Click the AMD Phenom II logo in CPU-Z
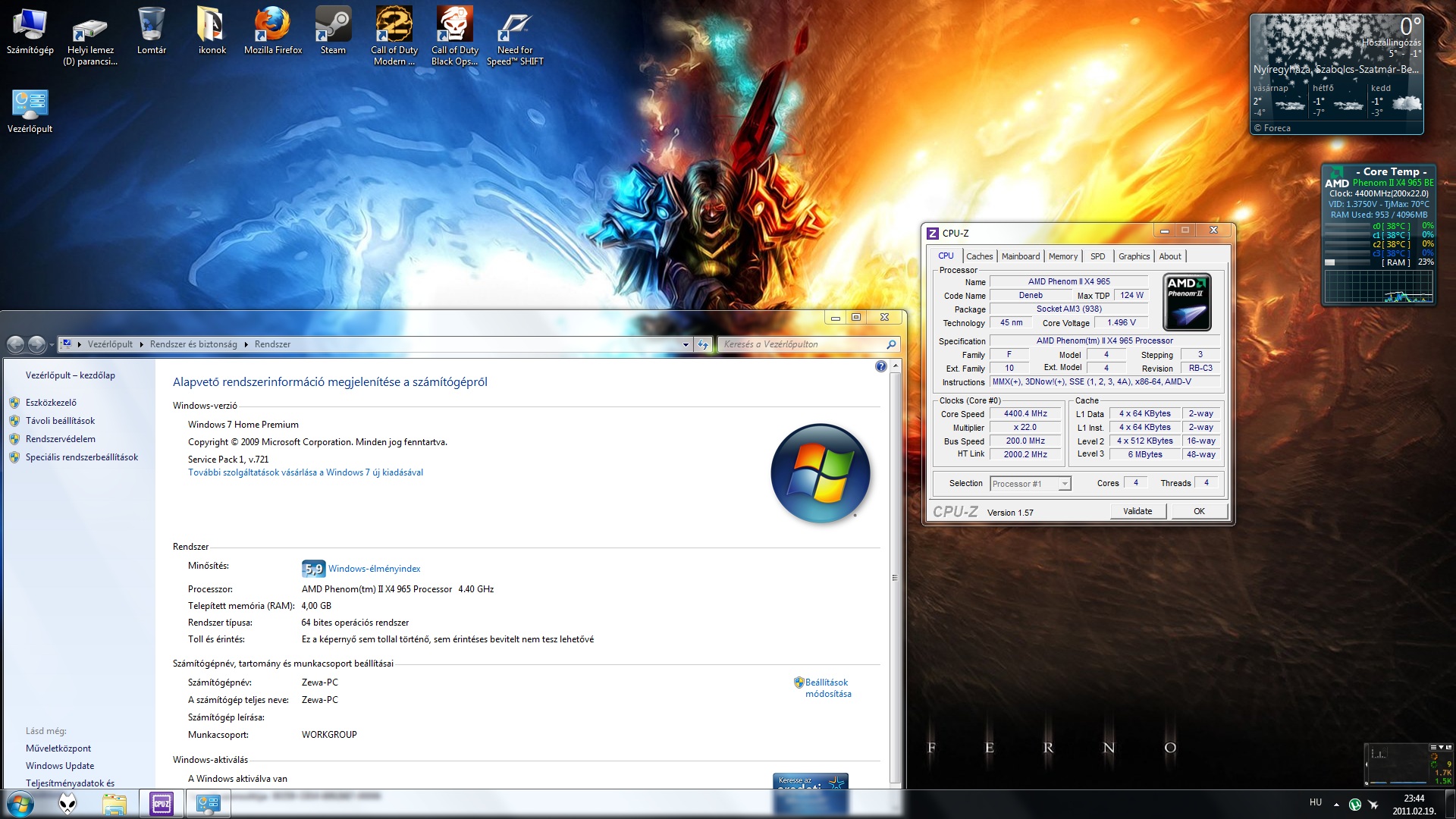The image size is (1456, 819). coord(1187,302)
